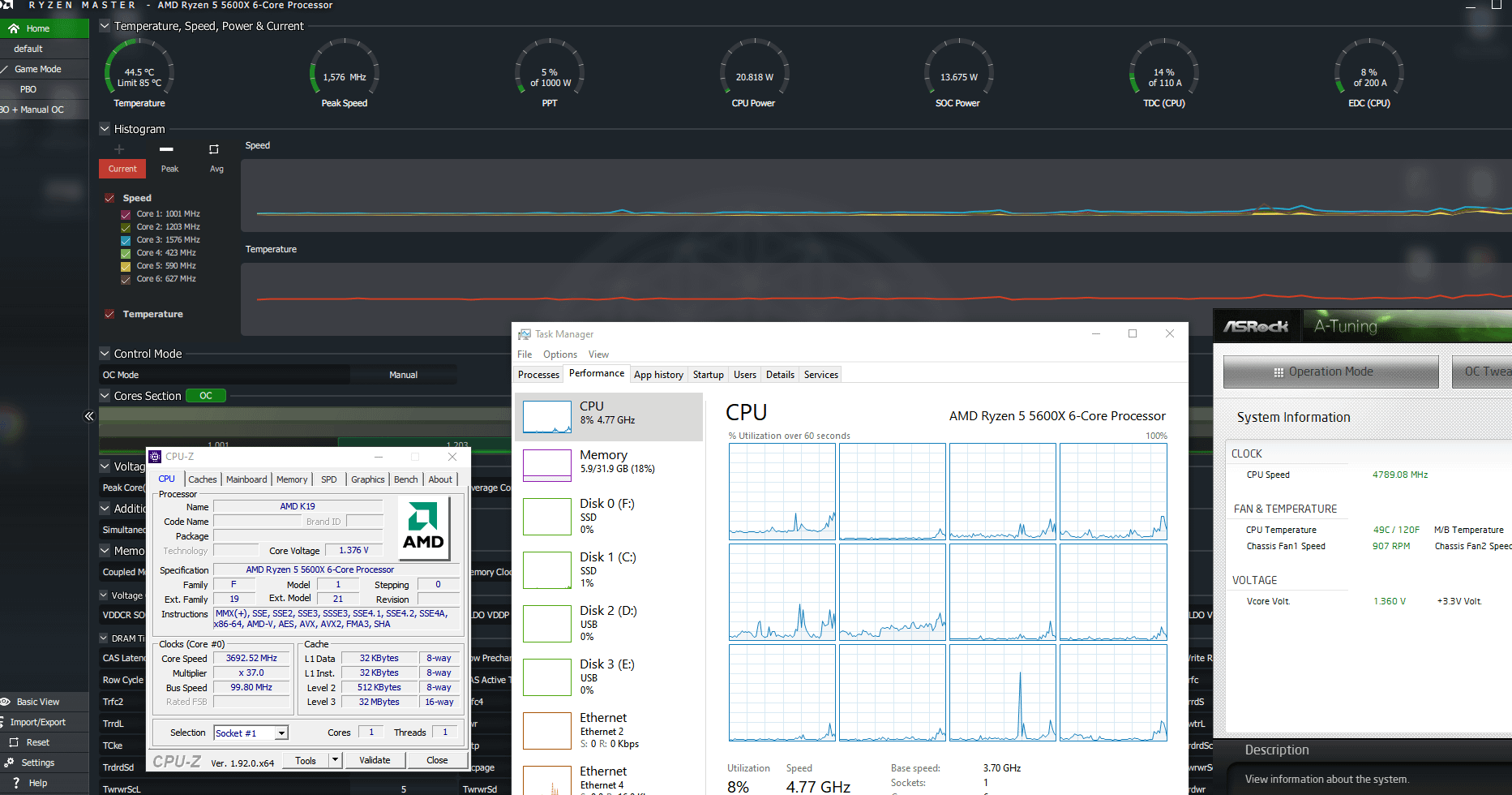Toggle the Core 6 histogram checkbox
1512x795 pixels.
point(126,279)
